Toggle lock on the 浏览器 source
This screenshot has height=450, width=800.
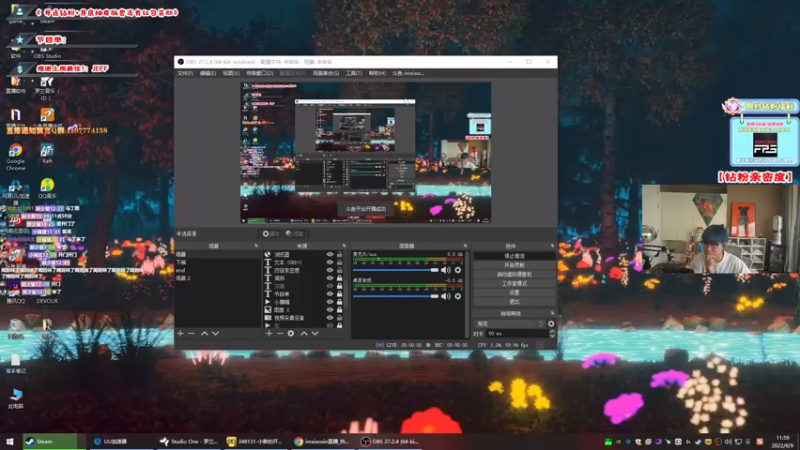[x=339, y=254]
